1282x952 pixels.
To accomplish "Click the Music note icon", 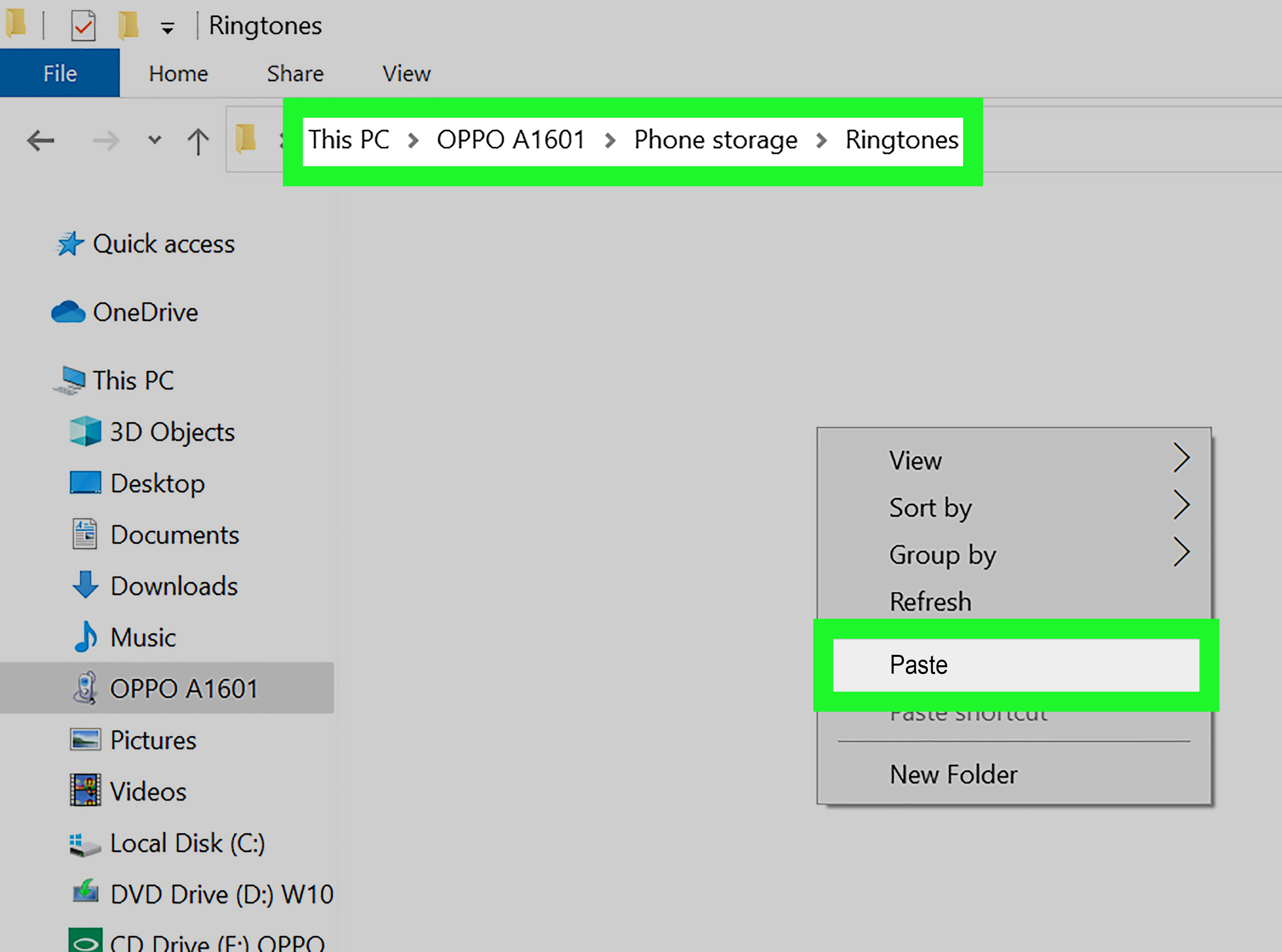I will [86, 636].
